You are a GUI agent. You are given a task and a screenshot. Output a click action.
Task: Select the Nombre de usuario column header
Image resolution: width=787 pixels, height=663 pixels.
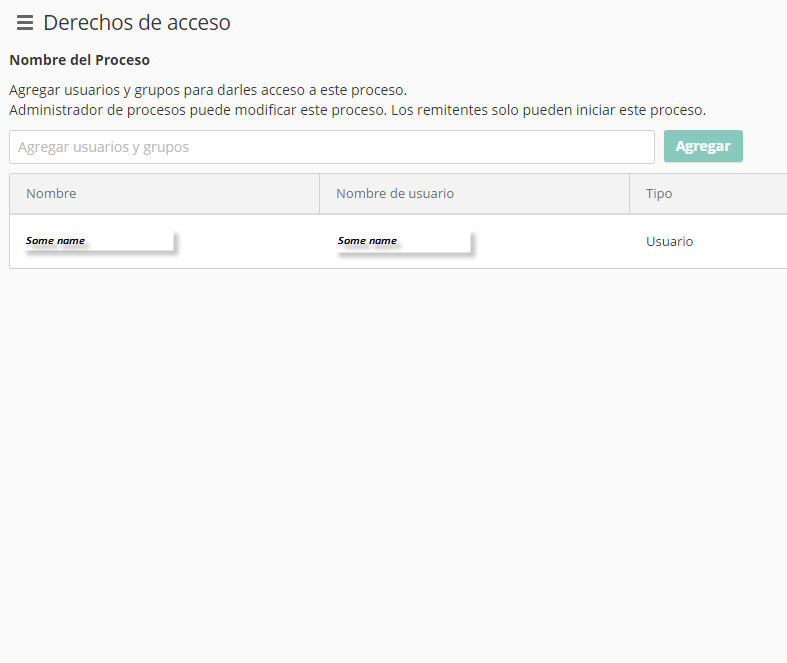(x=474, y=194)
